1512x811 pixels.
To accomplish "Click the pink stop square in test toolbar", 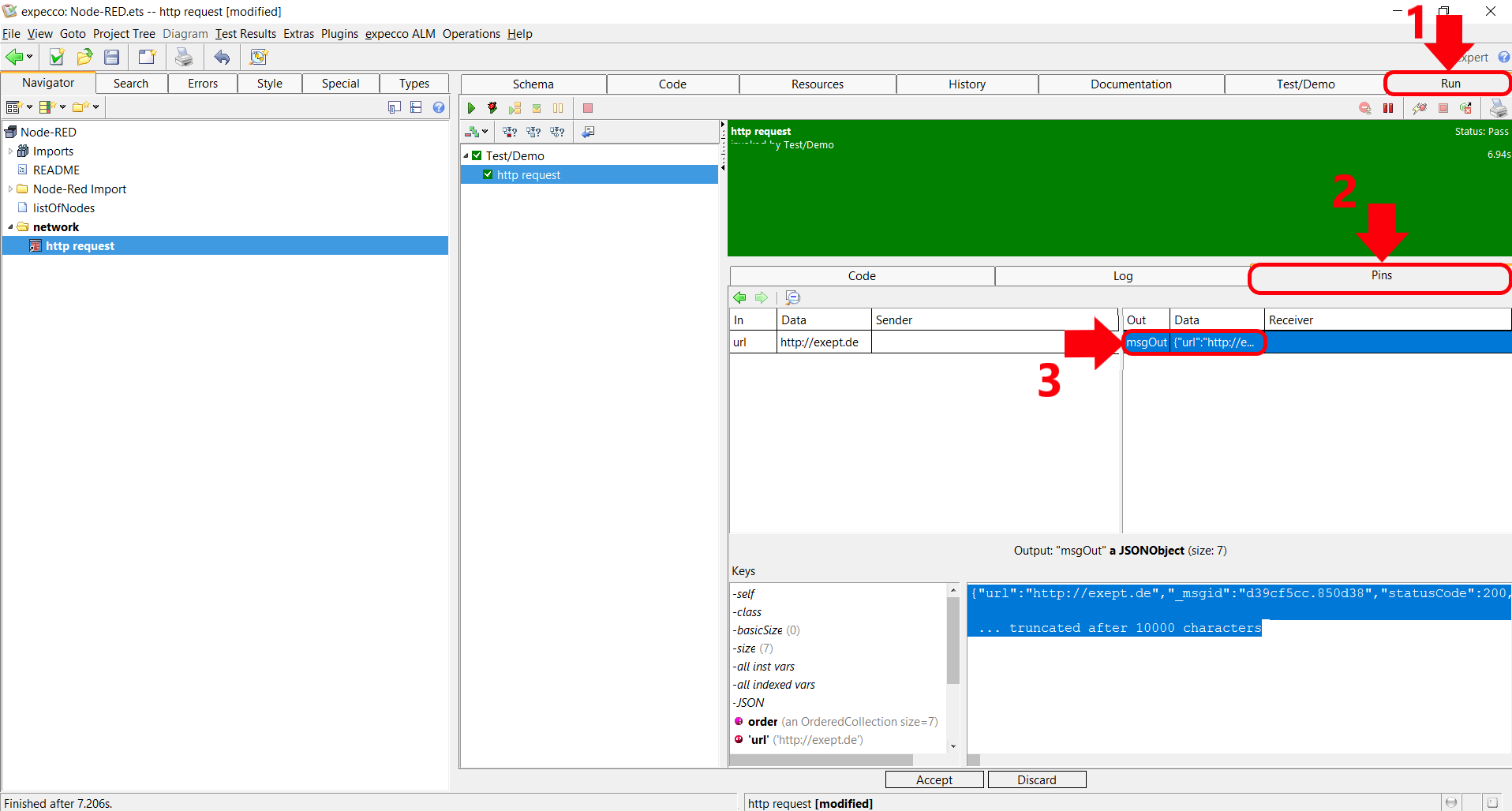I will 588,108.
